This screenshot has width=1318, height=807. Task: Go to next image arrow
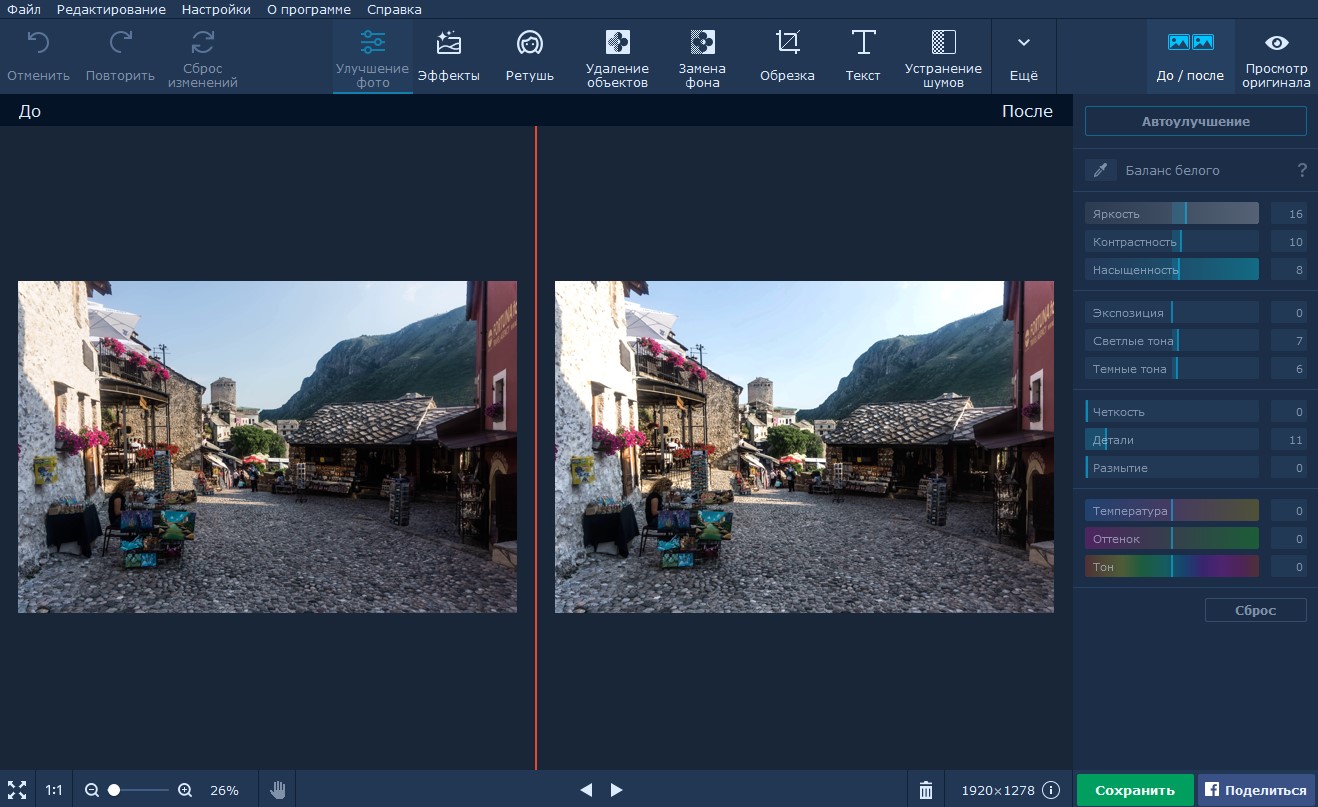[x=616, y=790]
